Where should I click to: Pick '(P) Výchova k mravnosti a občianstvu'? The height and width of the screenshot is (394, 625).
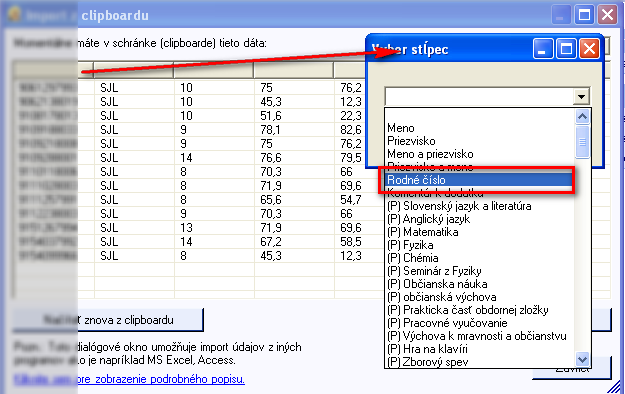point(477,336)
